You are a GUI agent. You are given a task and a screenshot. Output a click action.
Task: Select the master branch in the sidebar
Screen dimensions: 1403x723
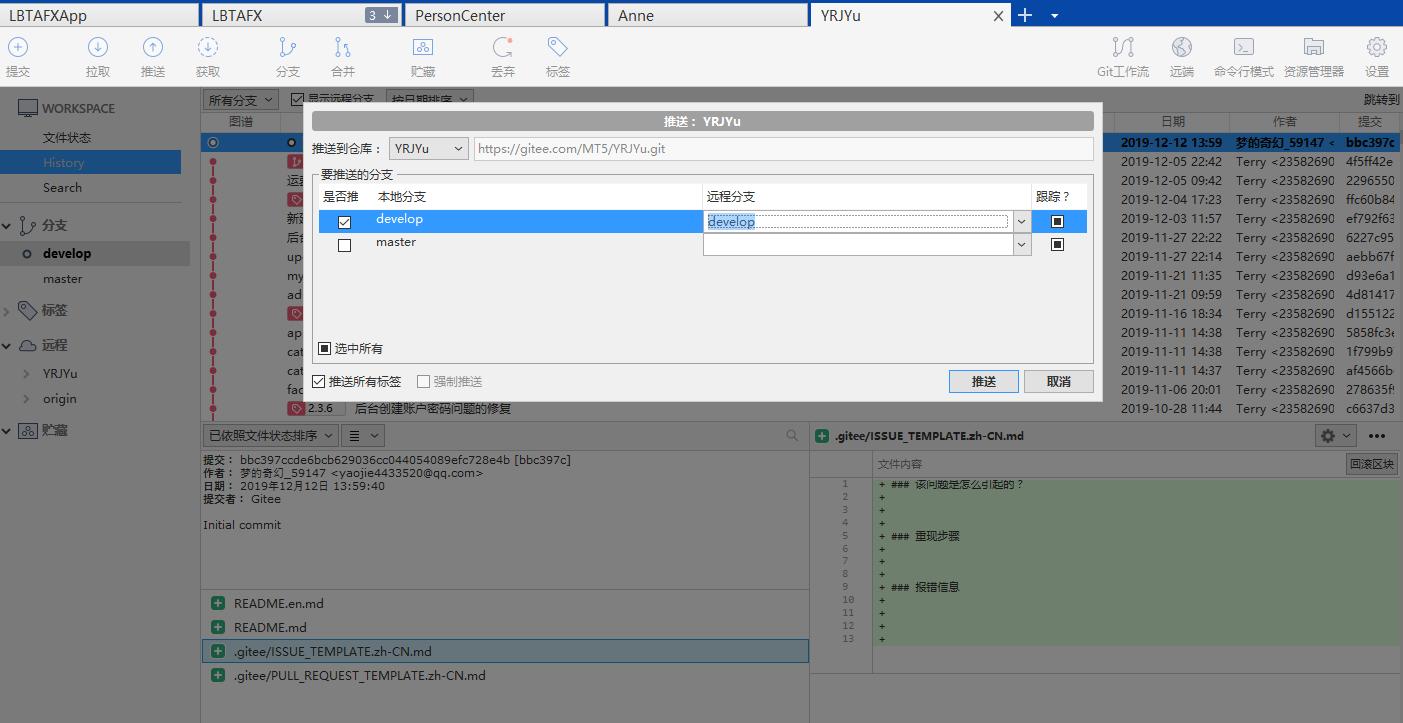click(x=62, y=279)
